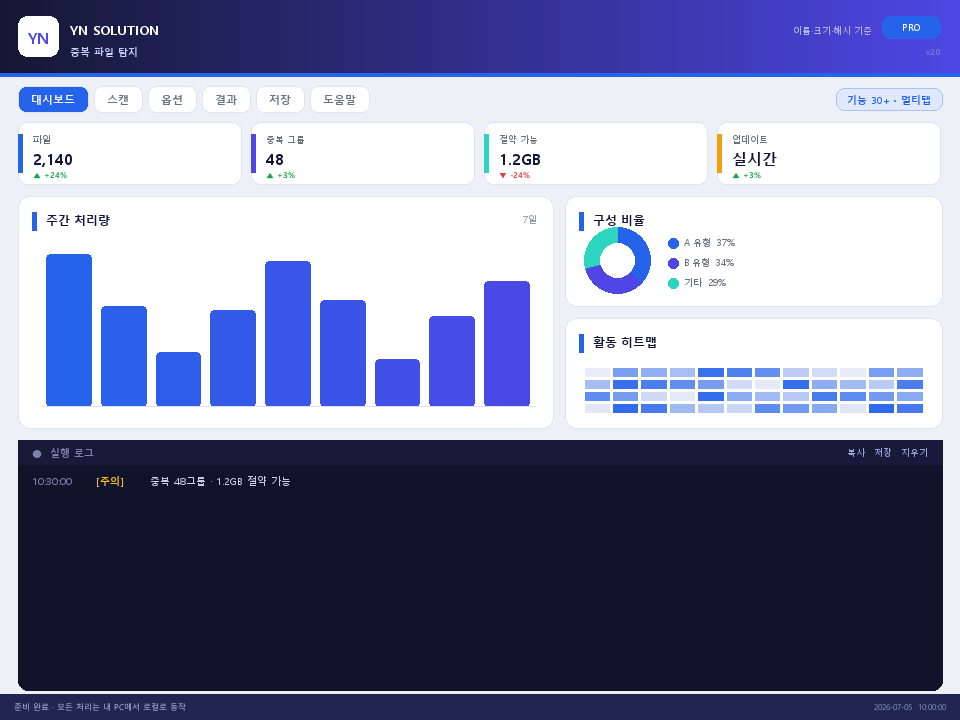Click the donut chart in 구성 비율
960x720 pixels.
point(617,260)
